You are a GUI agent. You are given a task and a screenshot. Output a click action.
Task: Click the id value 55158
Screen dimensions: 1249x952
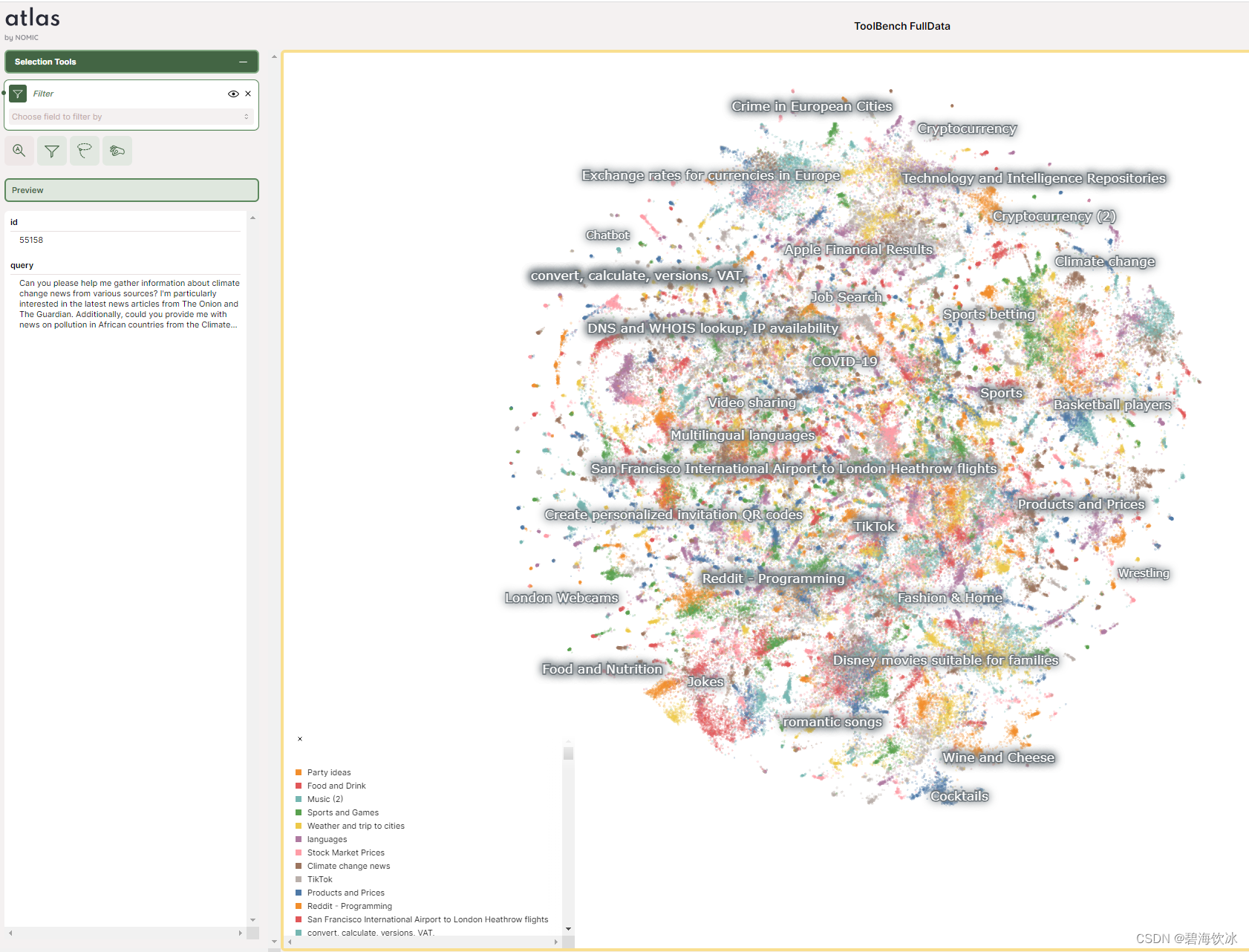[x=31, y=240]
